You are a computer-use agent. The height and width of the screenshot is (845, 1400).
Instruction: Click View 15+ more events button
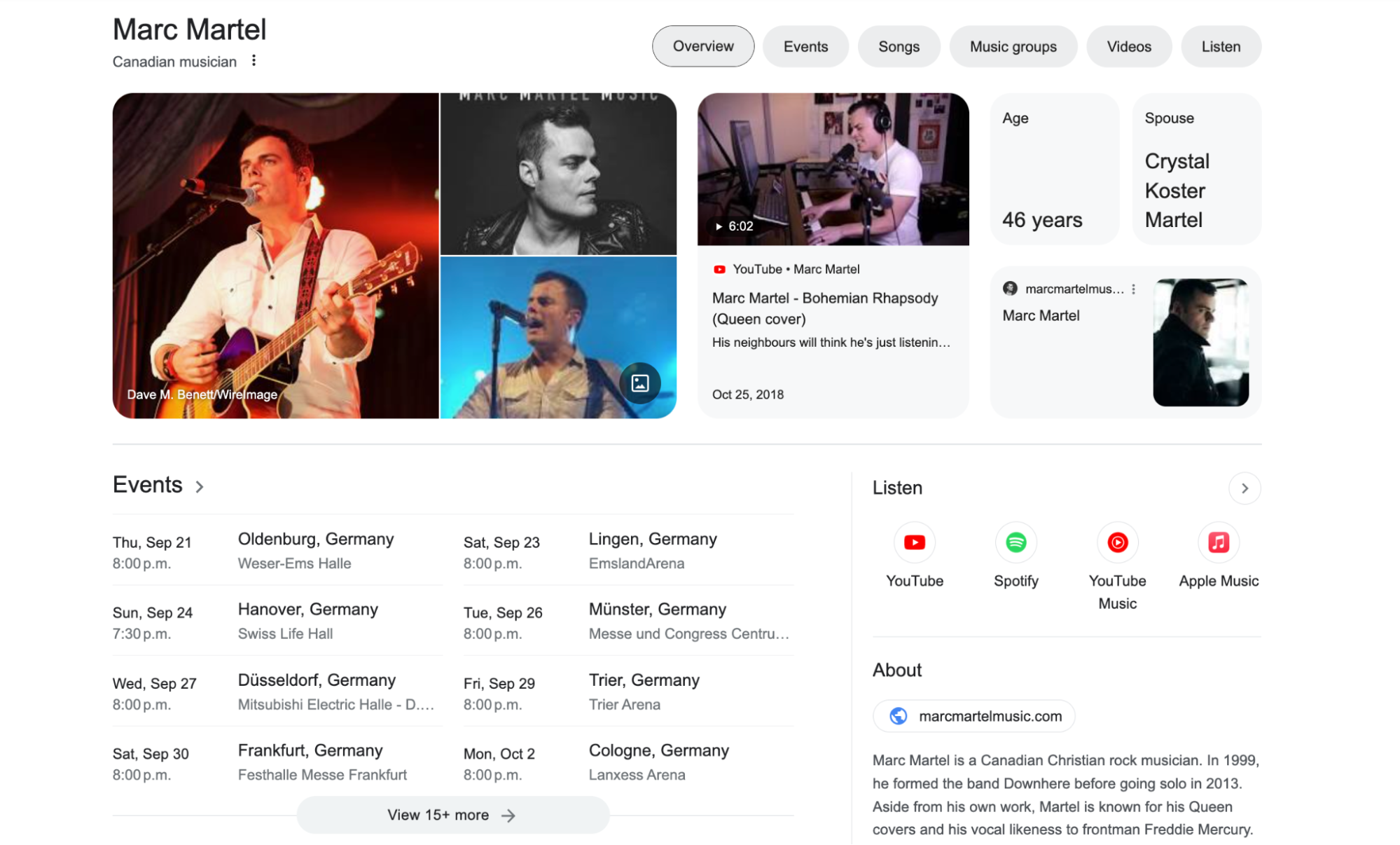click(x=452, y=815)
